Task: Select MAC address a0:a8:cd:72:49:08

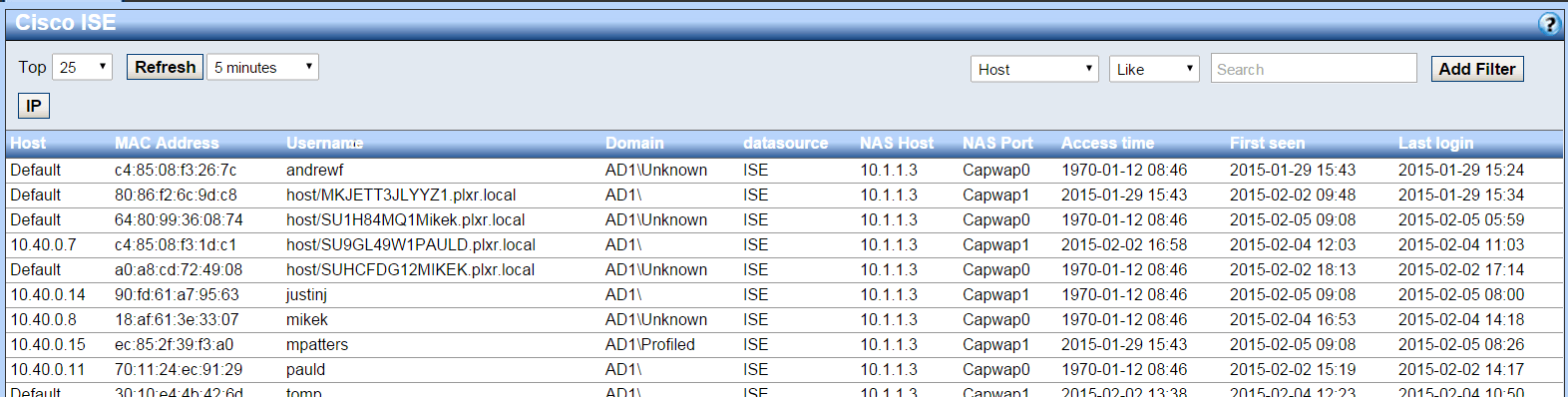Action: pyautogui.click(x=179, y=269)
